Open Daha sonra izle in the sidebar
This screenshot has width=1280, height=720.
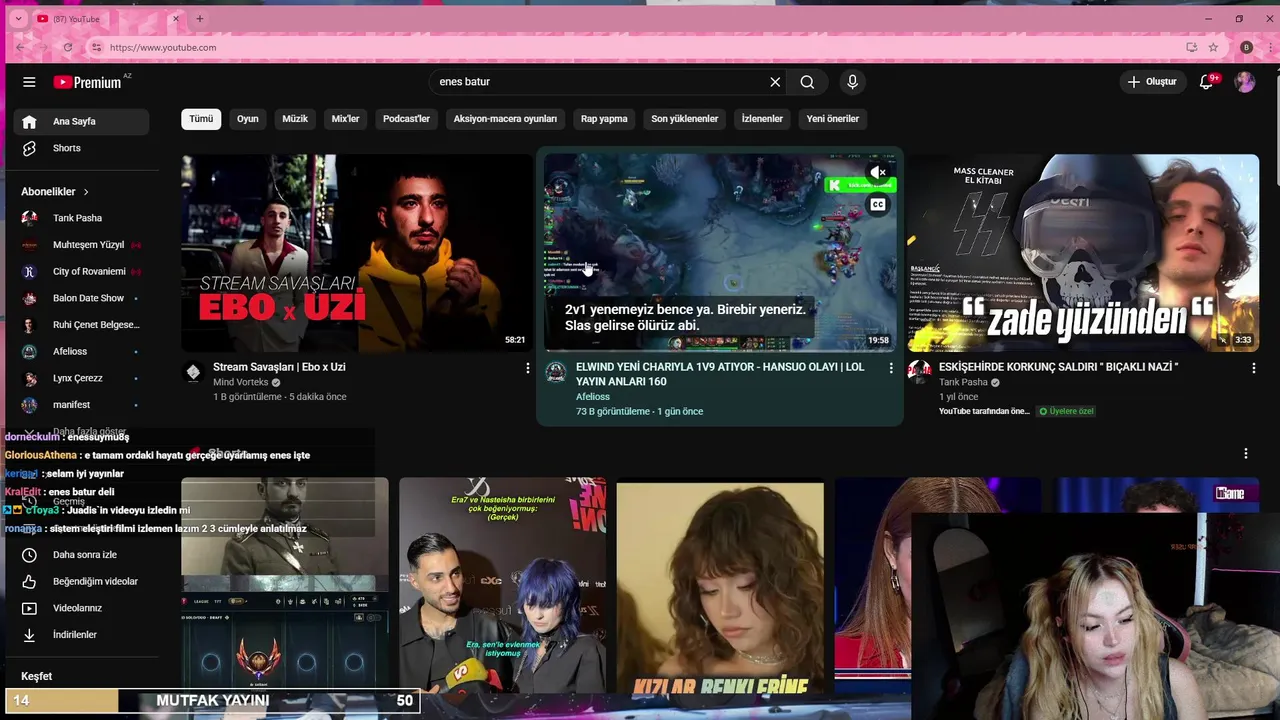81,555
